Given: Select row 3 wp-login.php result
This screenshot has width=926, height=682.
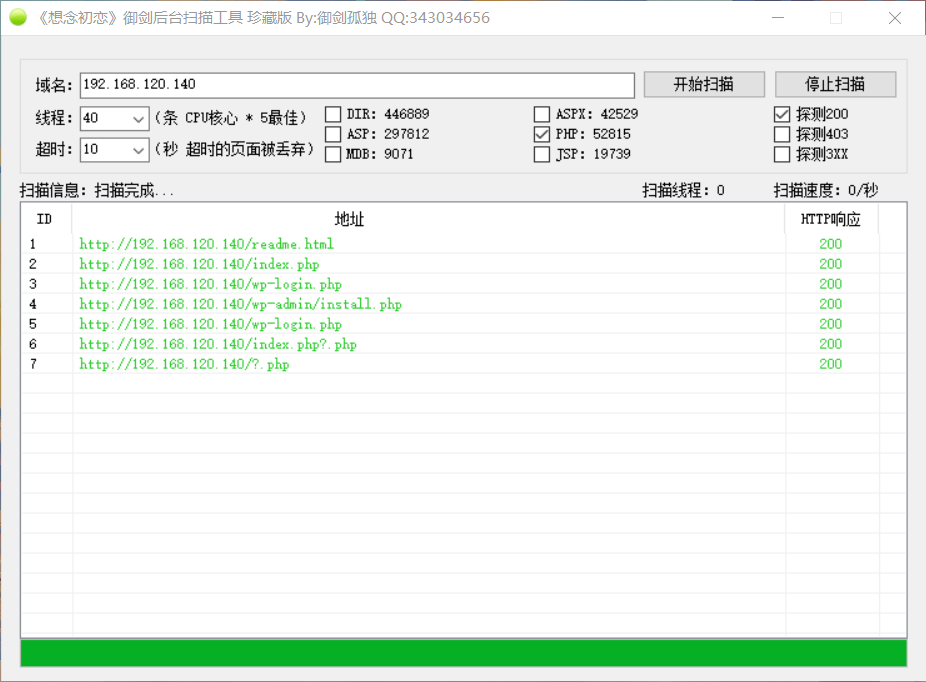Looking at the screenshot, I should coord(463,284).
